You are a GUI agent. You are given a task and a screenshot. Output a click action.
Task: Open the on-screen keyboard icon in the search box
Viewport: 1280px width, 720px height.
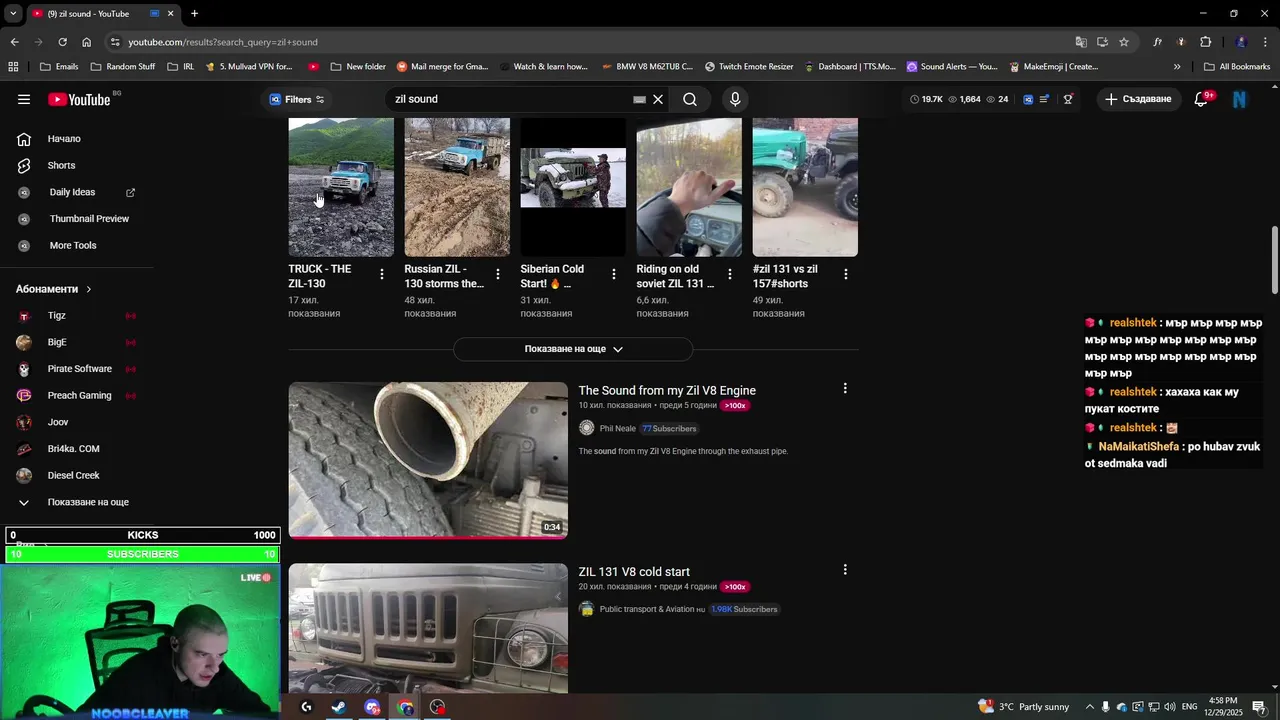[639, 99]
